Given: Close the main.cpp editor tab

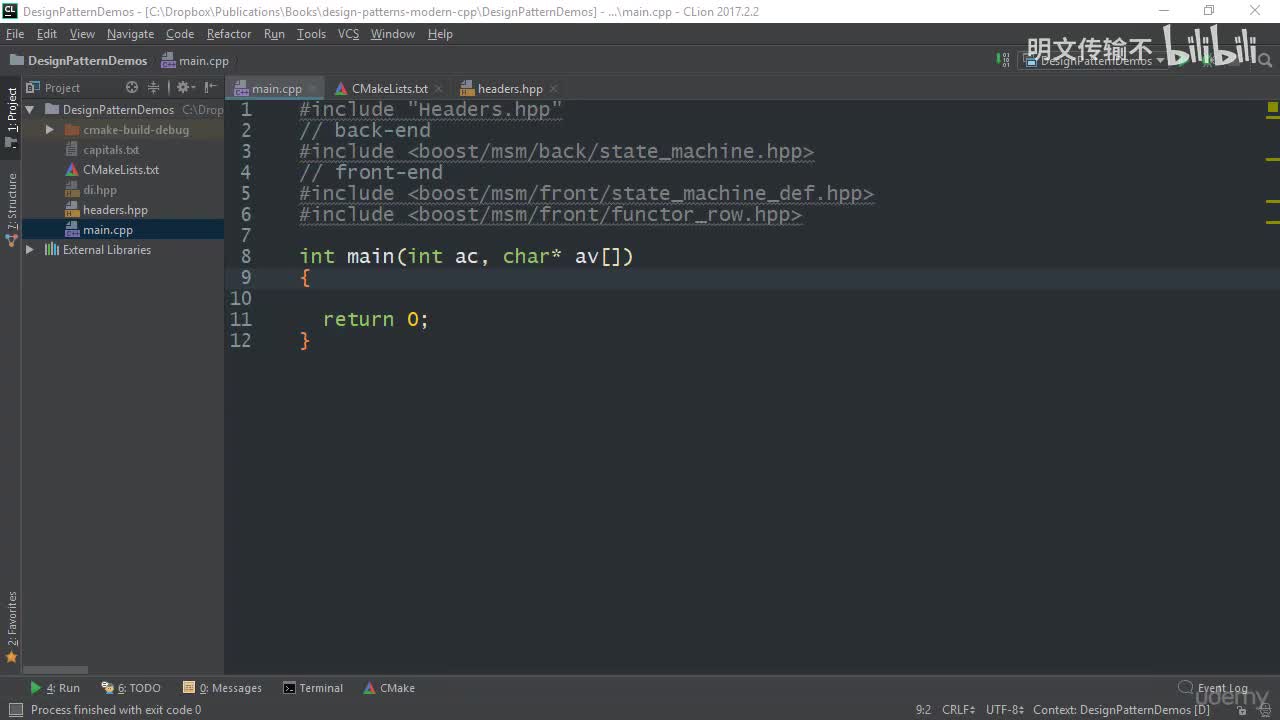Looking at the screenshot, I should point(312,89).
